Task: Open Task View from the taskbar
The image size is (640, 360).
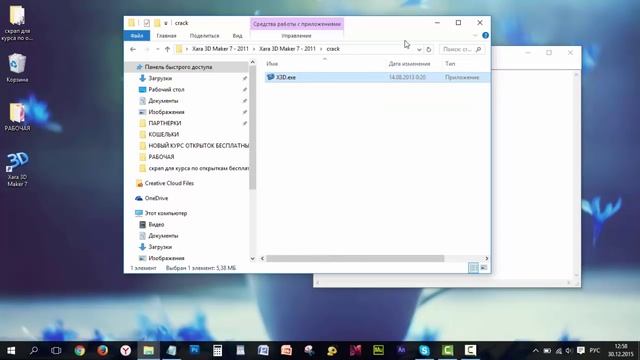Action: (56, 350)
